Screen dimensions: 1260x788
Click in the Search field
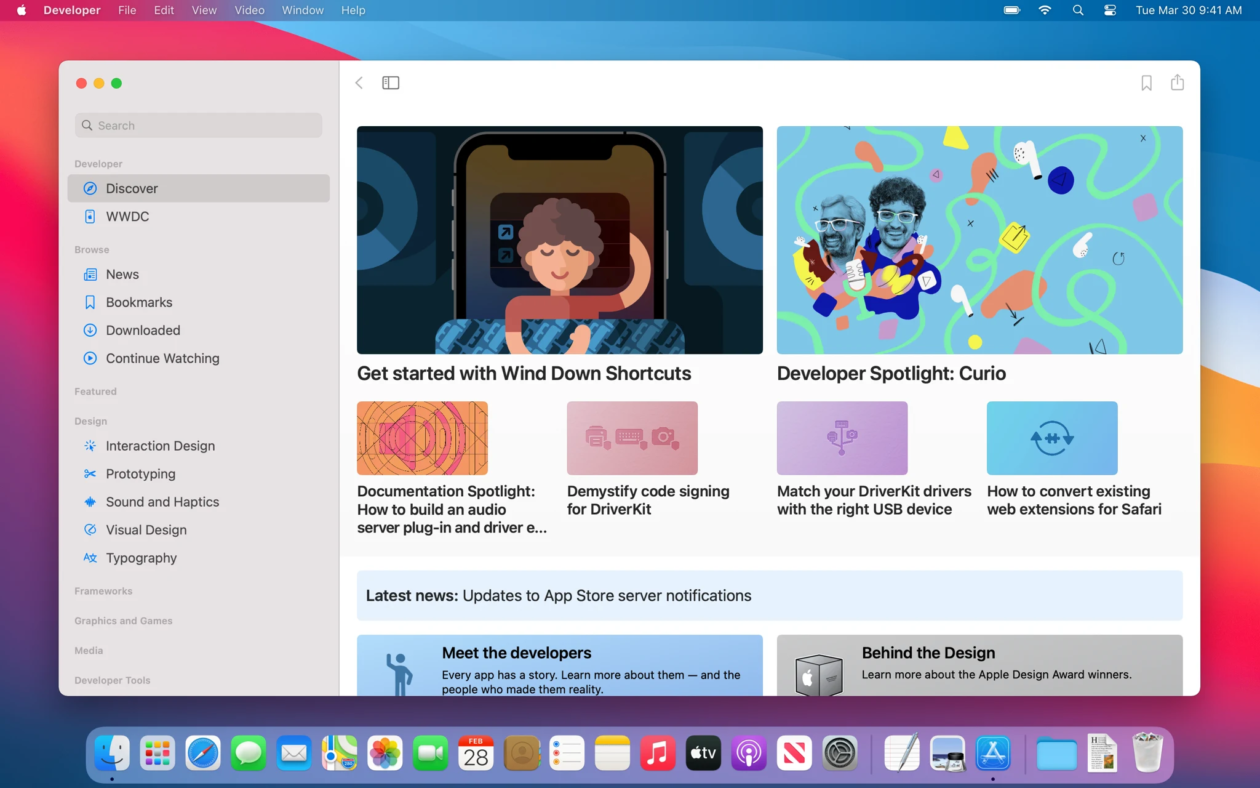click(197, 125)
